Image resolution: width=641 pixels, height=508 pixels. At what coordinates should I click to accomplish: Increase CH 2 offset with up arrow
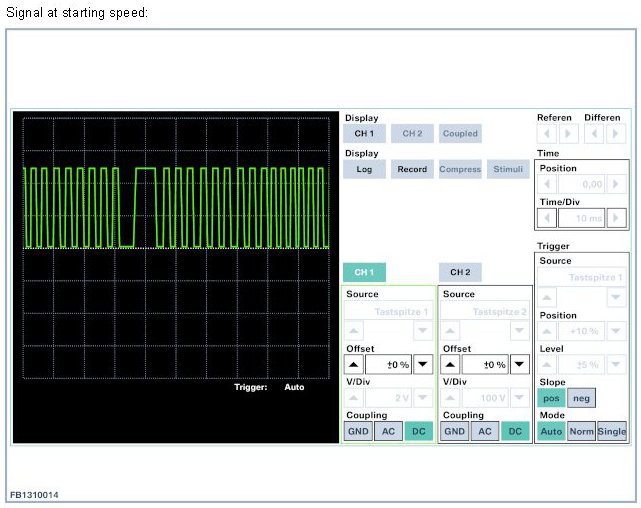tap(451, 365)
